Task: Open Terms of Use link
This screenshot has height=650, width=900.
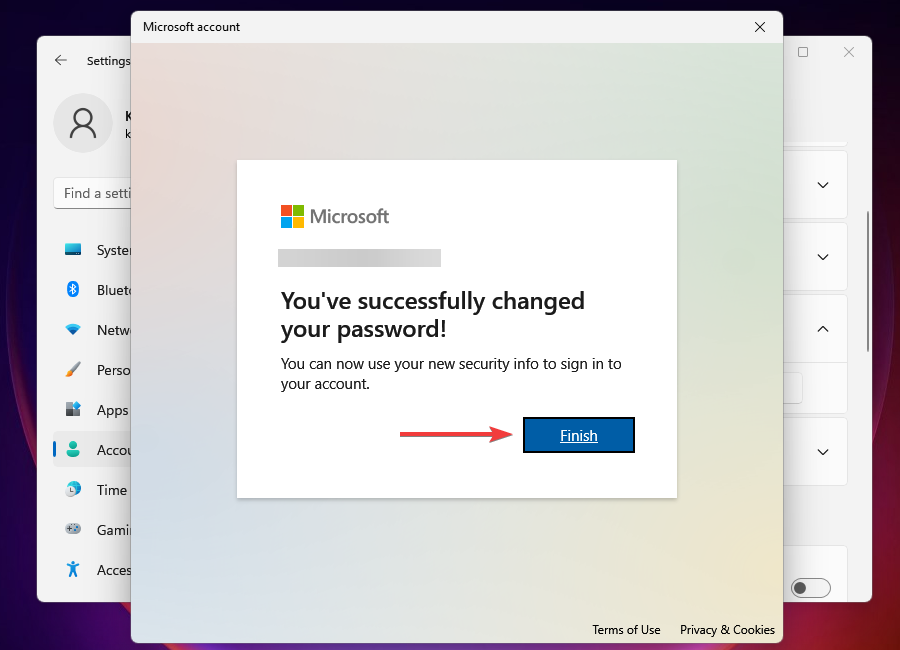Action: pos(626,630)
